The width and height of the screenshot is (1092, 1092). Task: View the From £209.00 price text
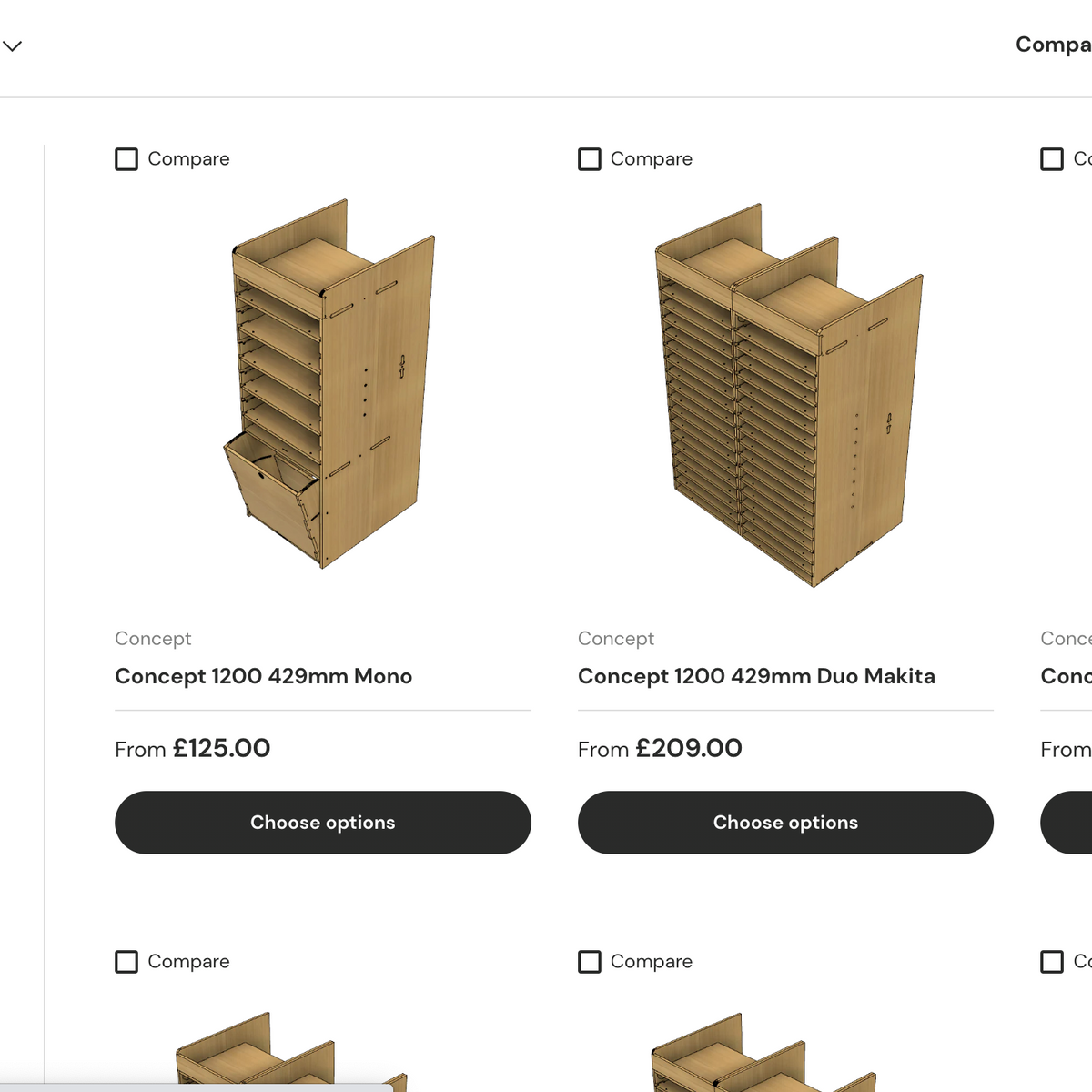pyautogui.click(x=660, y=748)
